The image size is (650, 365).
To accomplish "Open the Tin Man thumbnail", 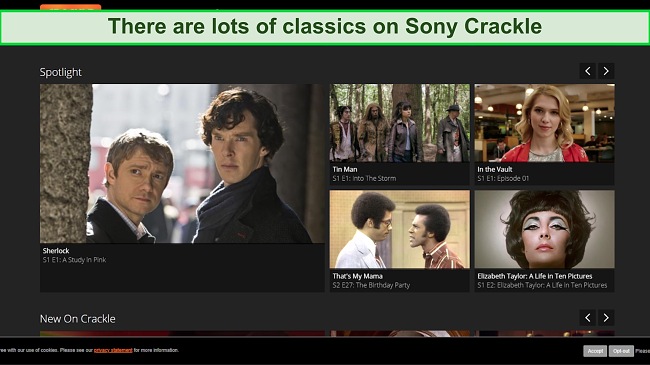I will (400, 123).
